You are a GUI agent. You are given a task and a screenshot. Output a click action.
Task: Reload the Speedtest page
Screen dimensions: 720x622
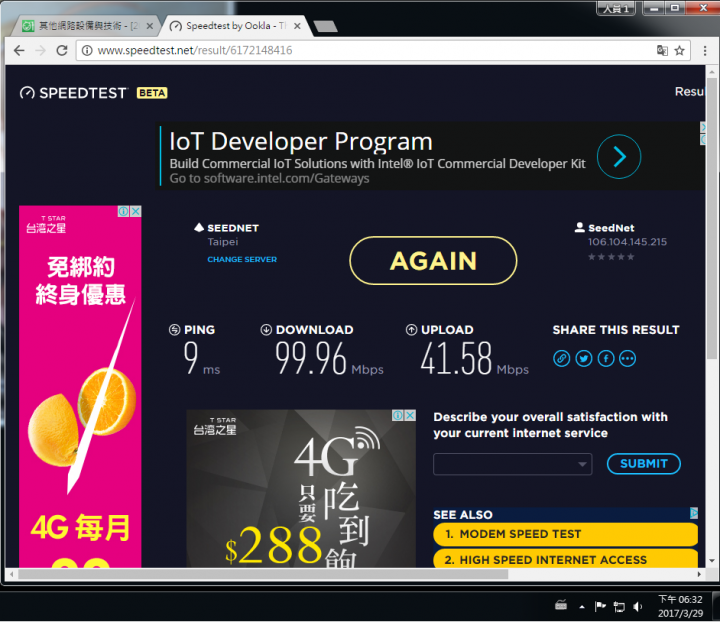tap(62, 50)
